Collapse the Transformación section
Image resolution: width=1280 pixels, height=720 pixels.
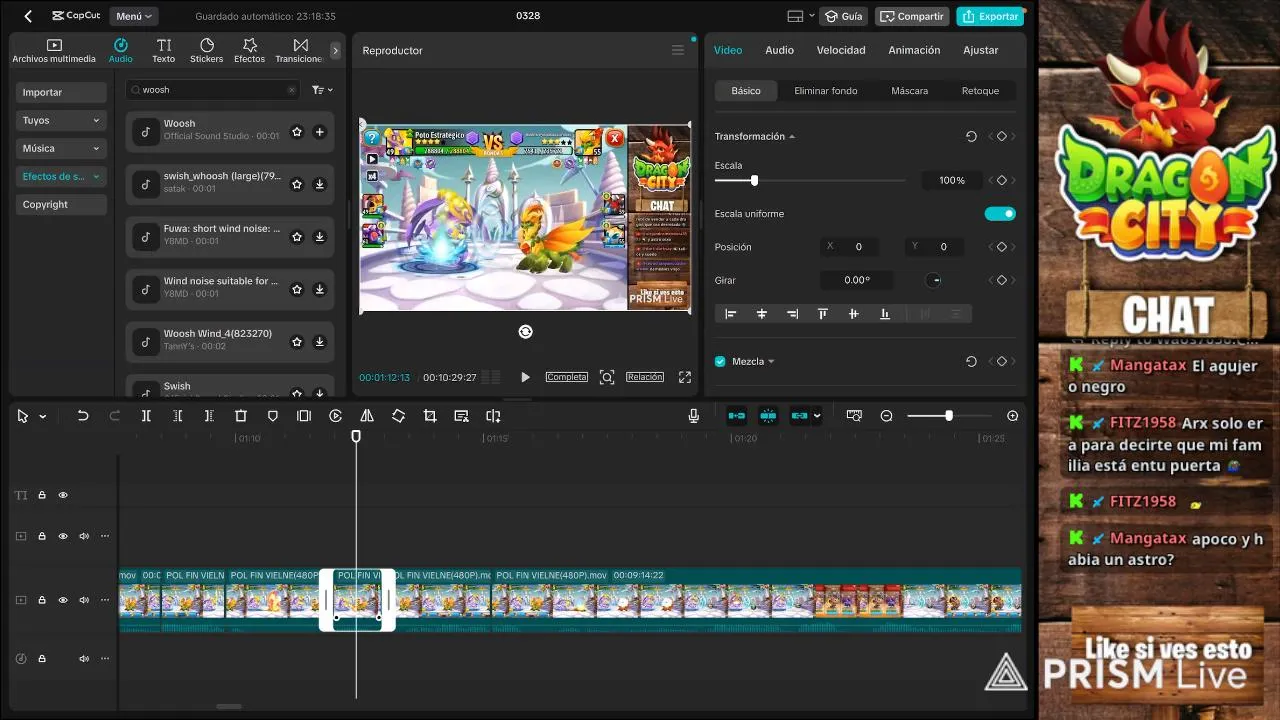[x=792, y=137]
